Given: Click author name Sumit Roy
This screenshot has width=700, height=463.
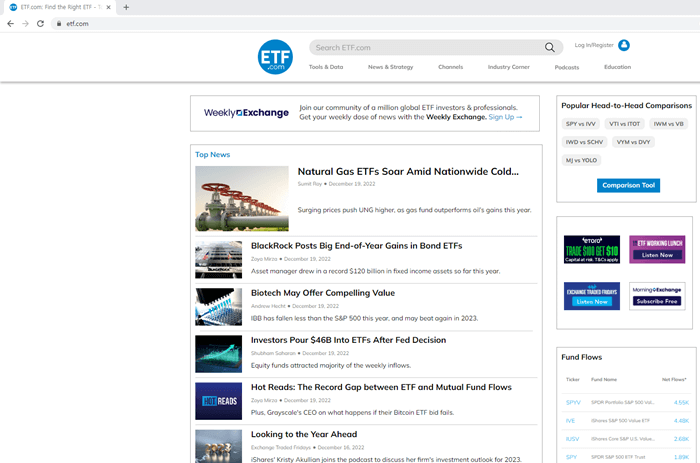Looking at the screenshot, I should tap(310, 184).
